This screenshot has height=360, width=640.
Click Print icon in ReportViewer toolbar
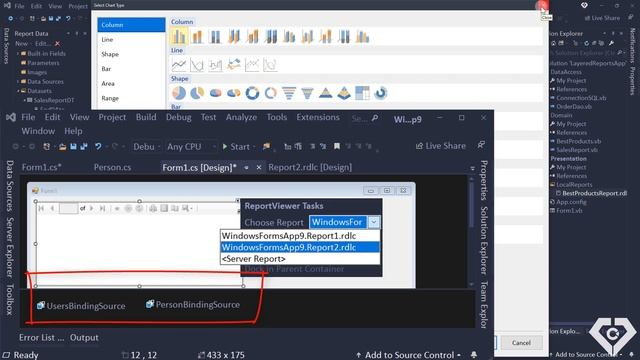tap(153, 209)
